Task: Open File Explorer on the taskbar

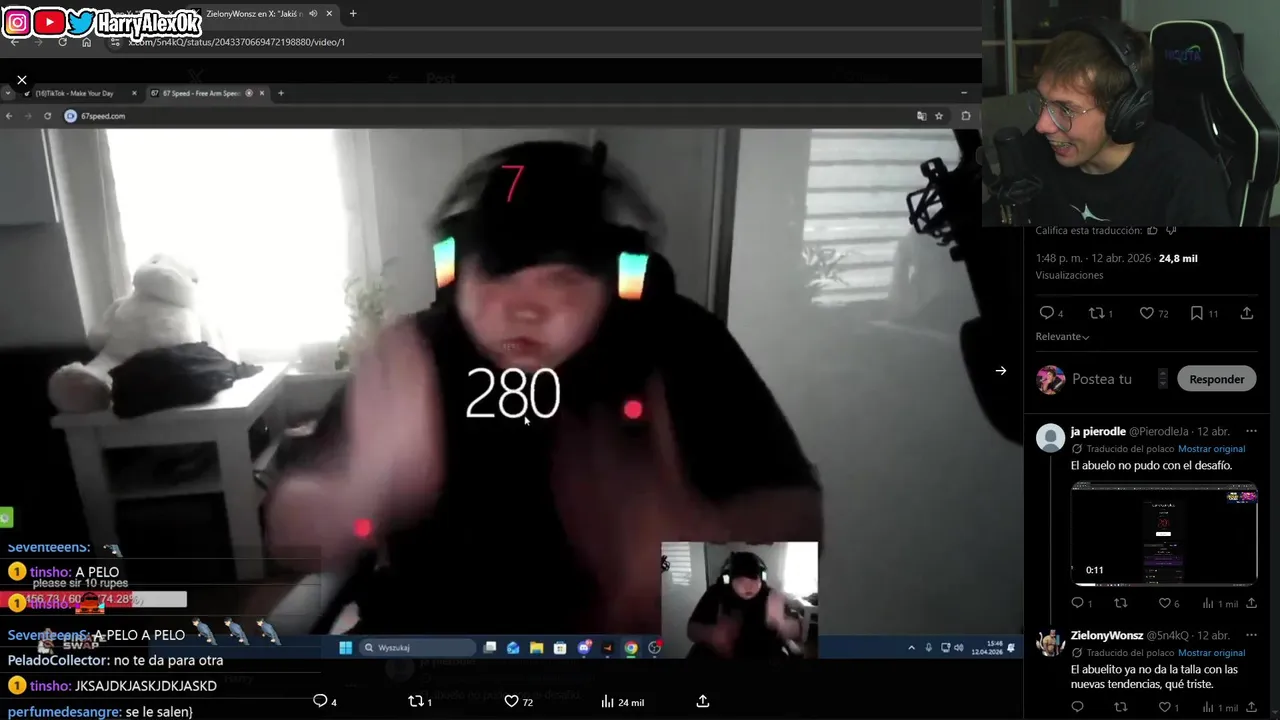Action: tap(536, 647)
